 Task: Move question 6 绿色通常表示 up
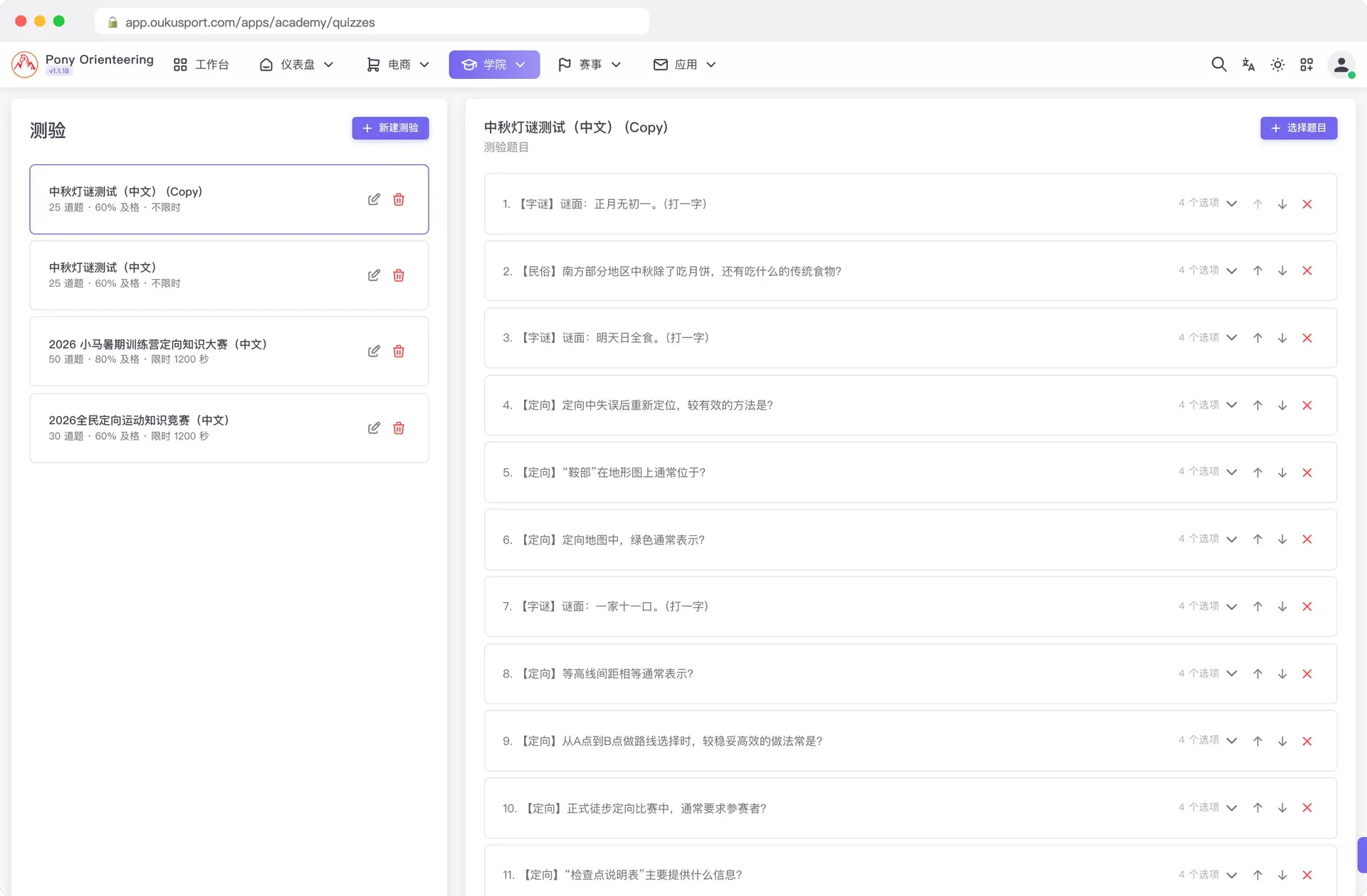click(x=1258, y=539)
